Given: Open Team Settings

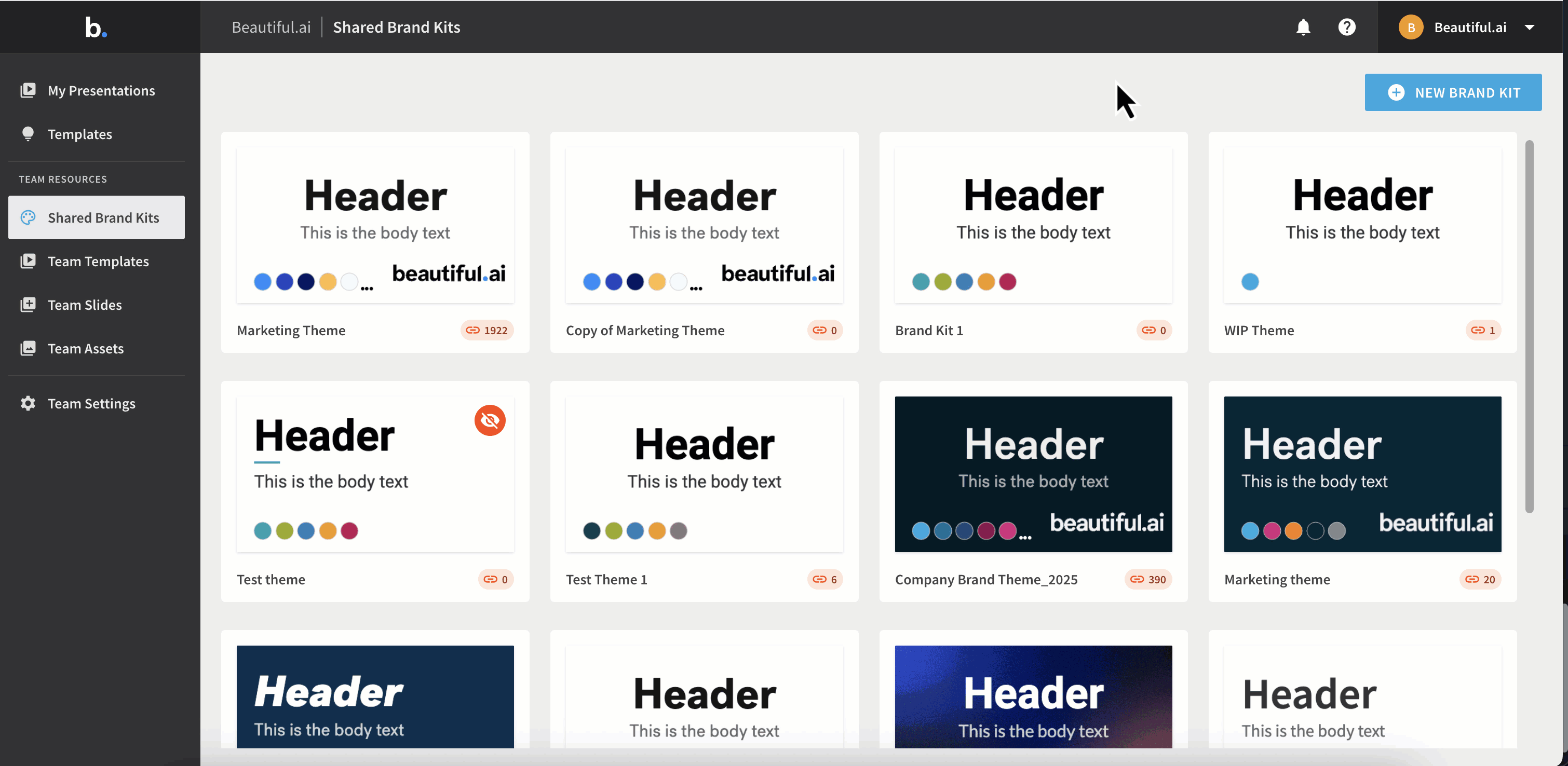Looking at the screenshot, I should point(97,403).
